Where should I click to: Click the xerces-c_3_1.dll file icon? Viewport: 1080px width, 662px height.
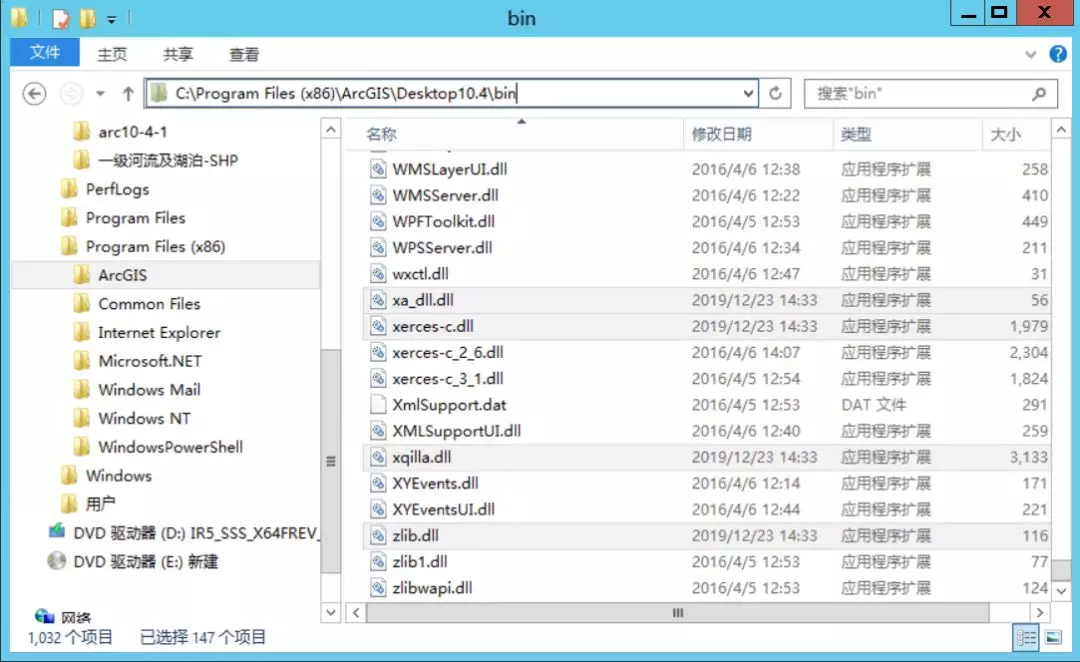coord(377,379)
